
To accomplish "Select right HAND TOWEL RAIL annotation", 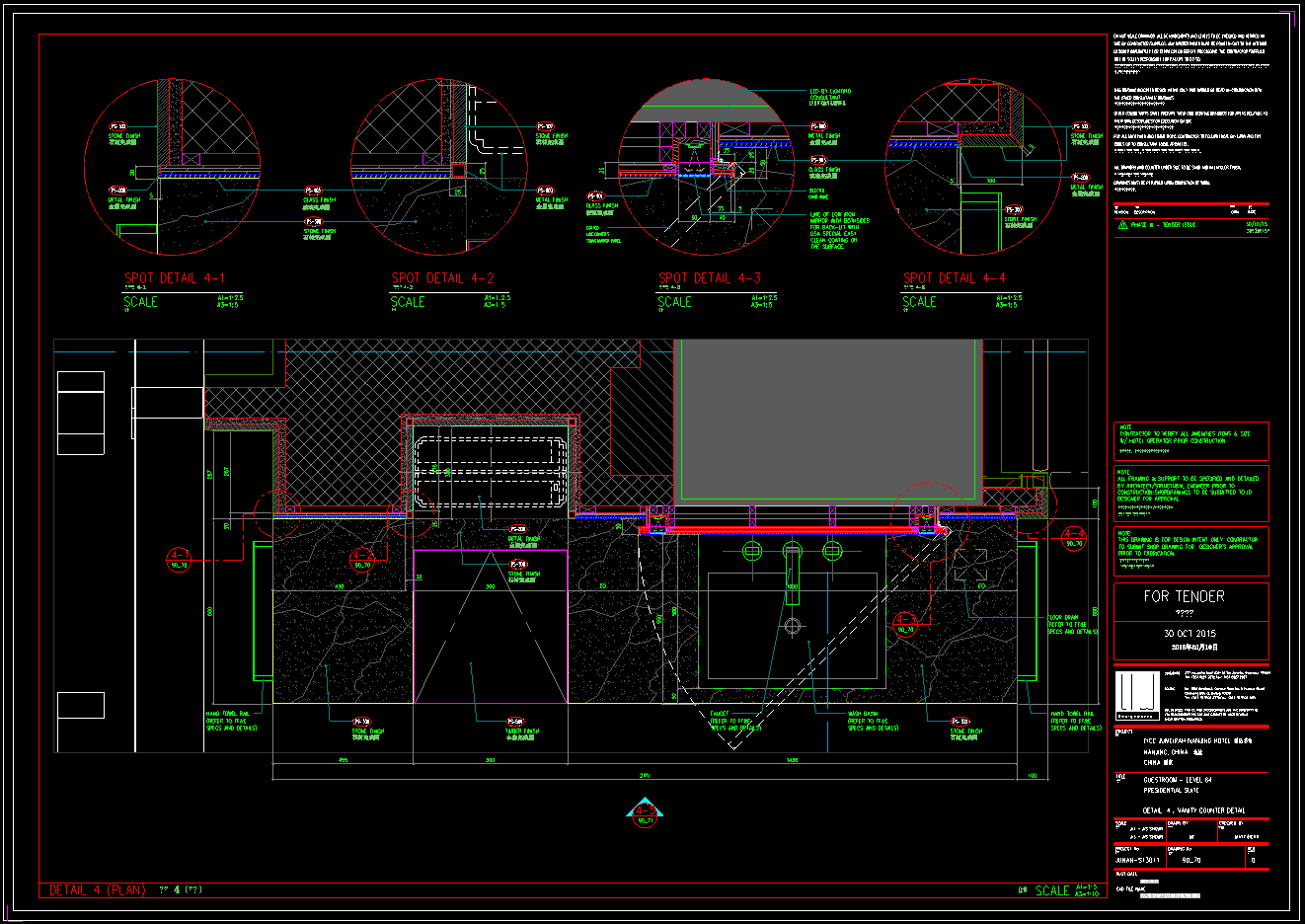I will tap(1076, 721).
